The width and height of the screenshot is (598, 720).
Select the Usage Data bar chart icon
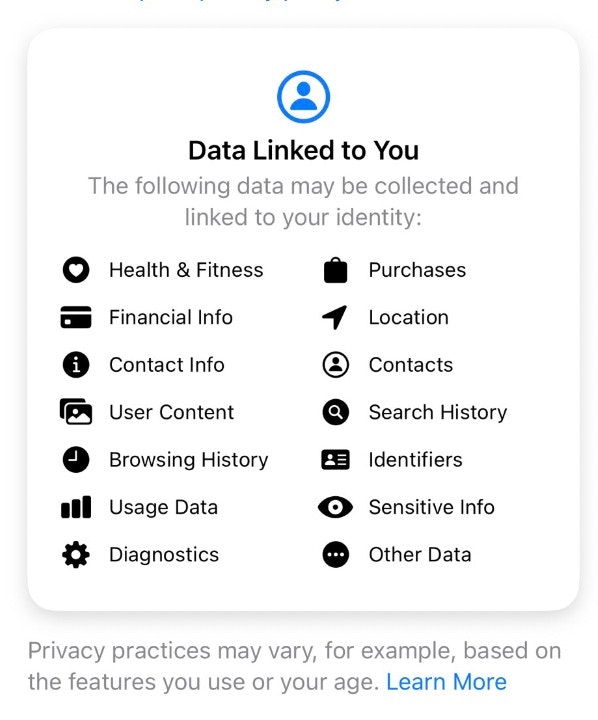pyautogui.click(x=76, y=507)
